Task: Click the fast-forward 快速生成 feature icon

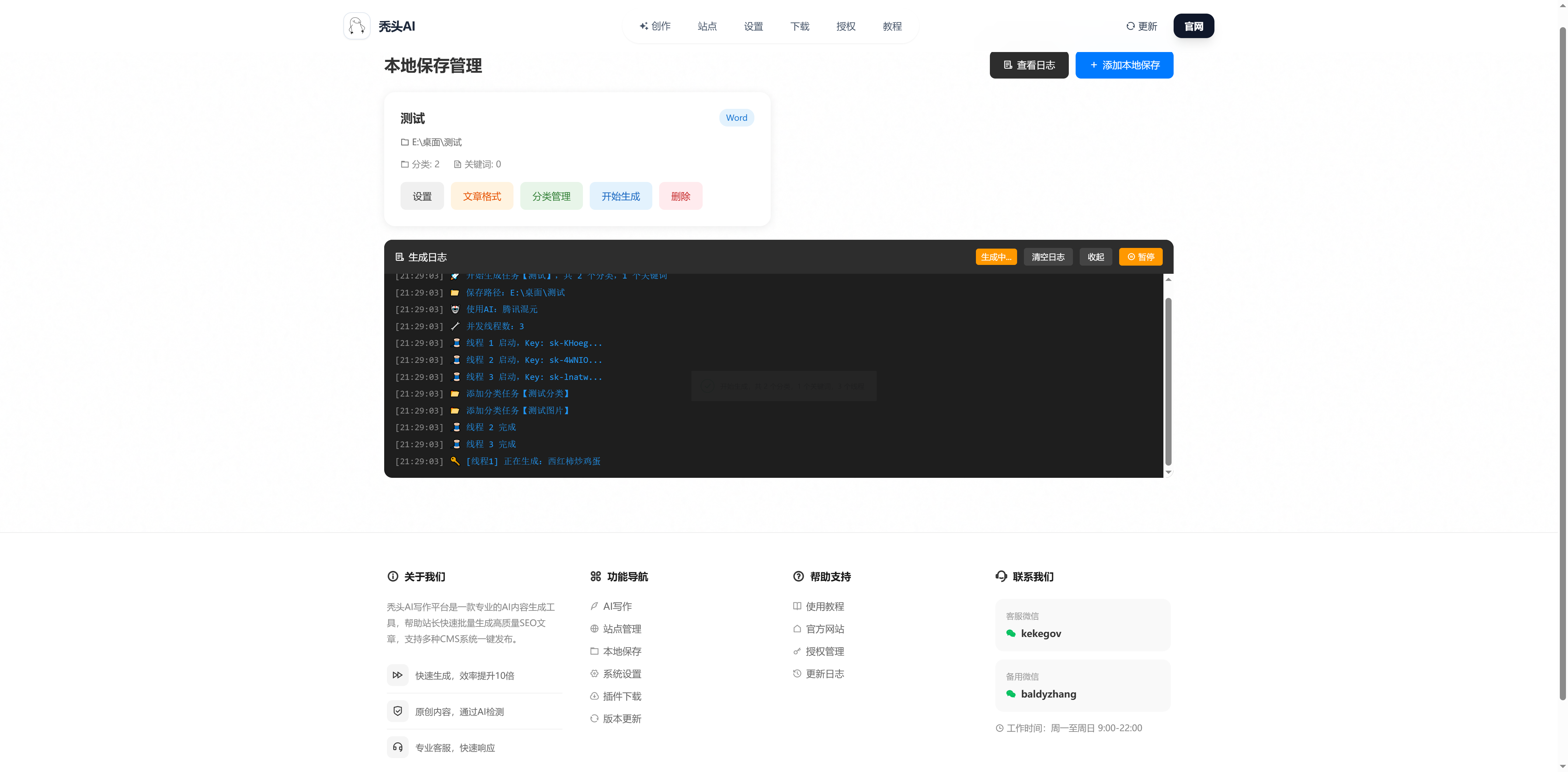Action: [x=397, y=675]
